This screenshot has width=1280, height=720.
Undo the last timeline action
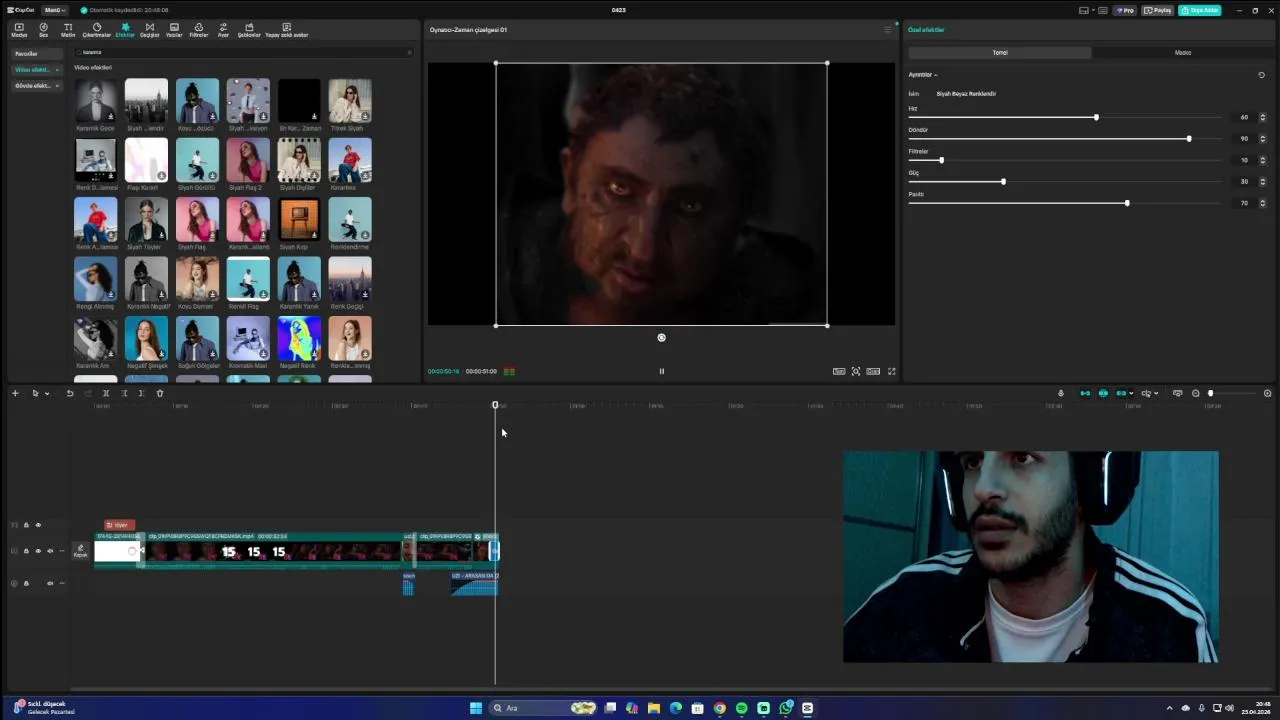coord(70,393)
